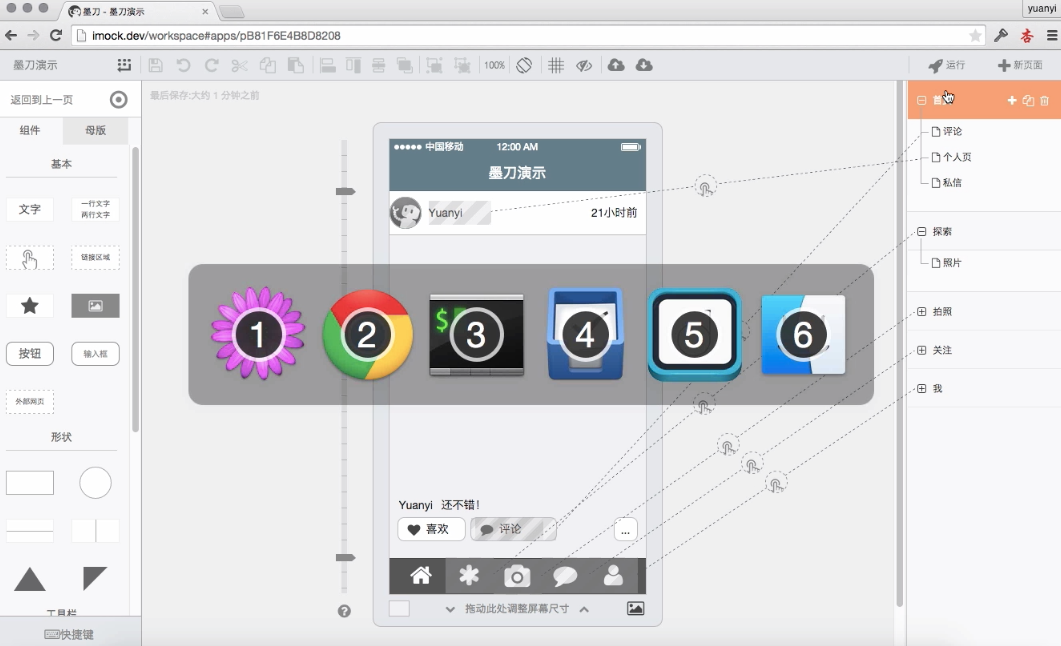Click the home icon in the phone tab bar
The width and height of the screenshot is (1061, 646).
pos(421,575)
